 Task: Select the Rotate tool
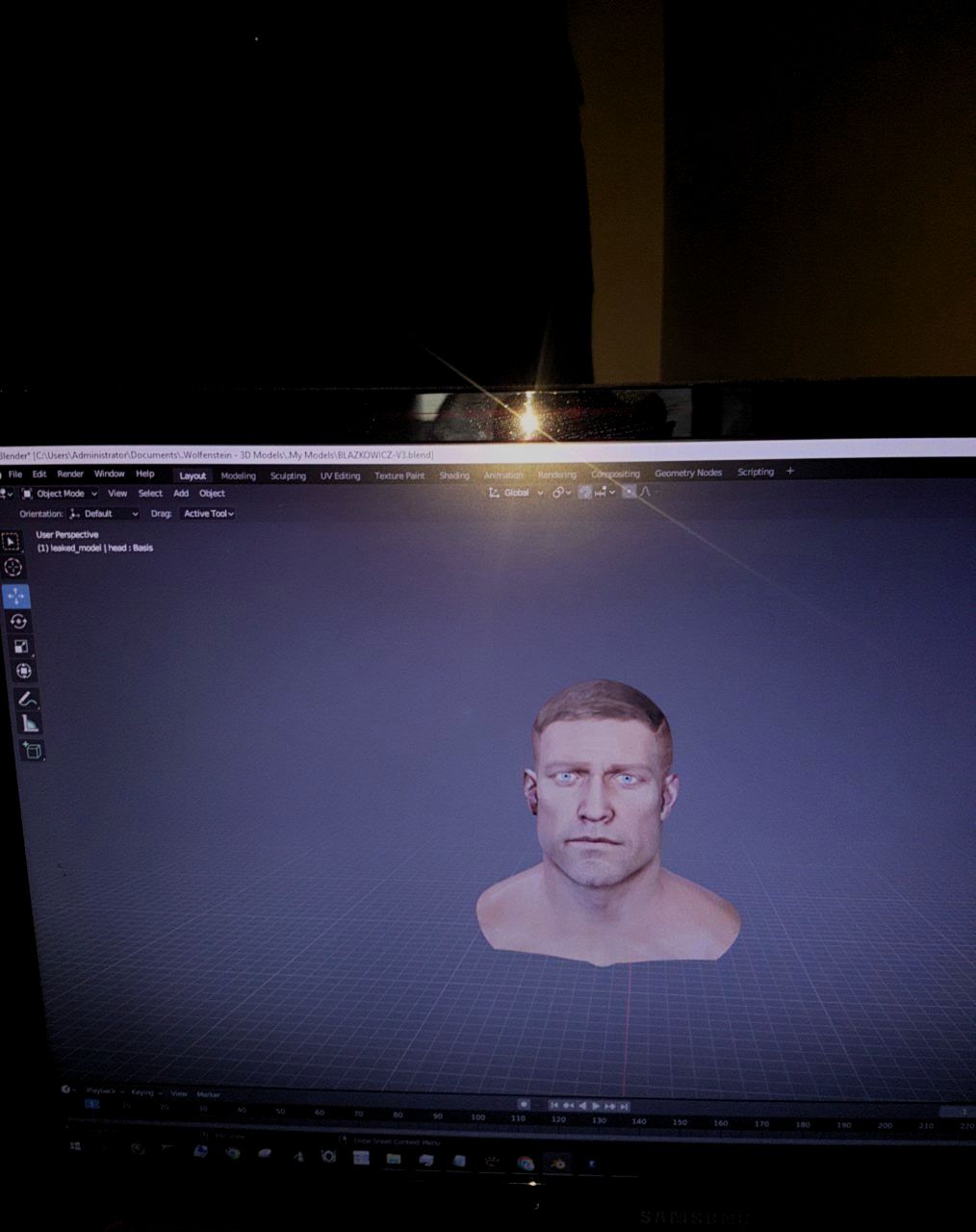point(18,622)
